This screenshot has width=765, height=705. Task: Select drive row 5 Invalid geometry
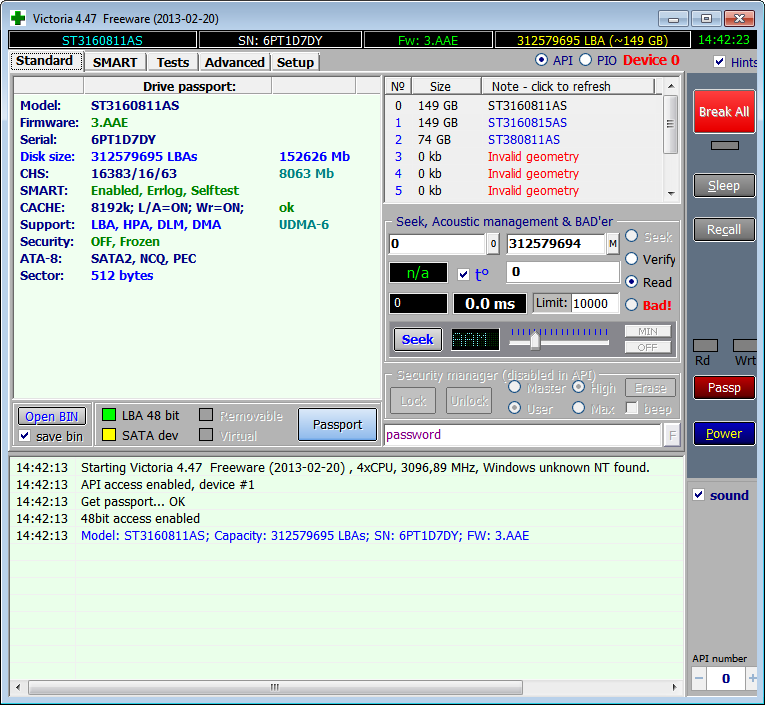click(x=524, y=190)
